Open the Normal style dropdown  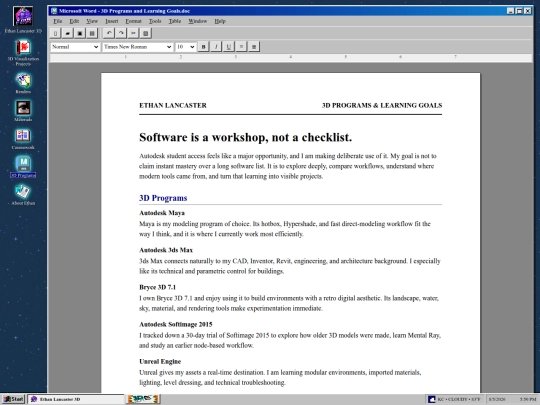point(75,47)
